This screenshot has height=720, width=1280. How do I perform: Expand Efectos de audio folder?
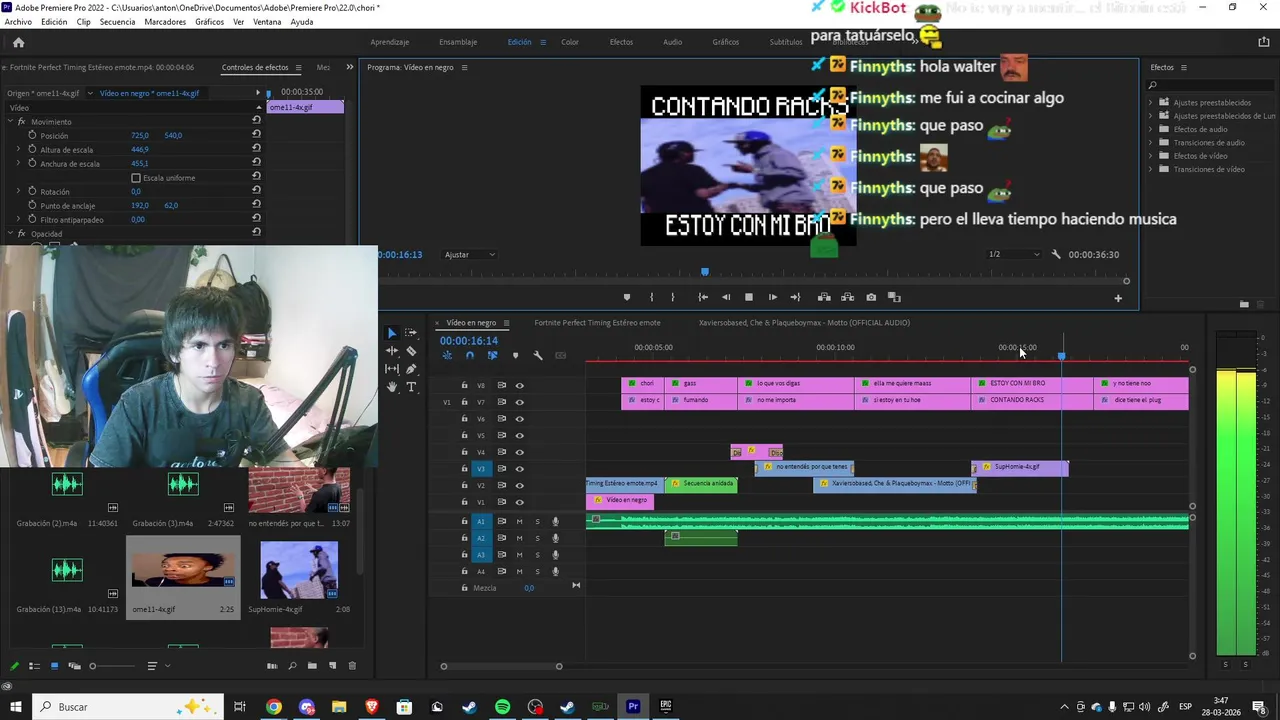tap(1150, 129)
